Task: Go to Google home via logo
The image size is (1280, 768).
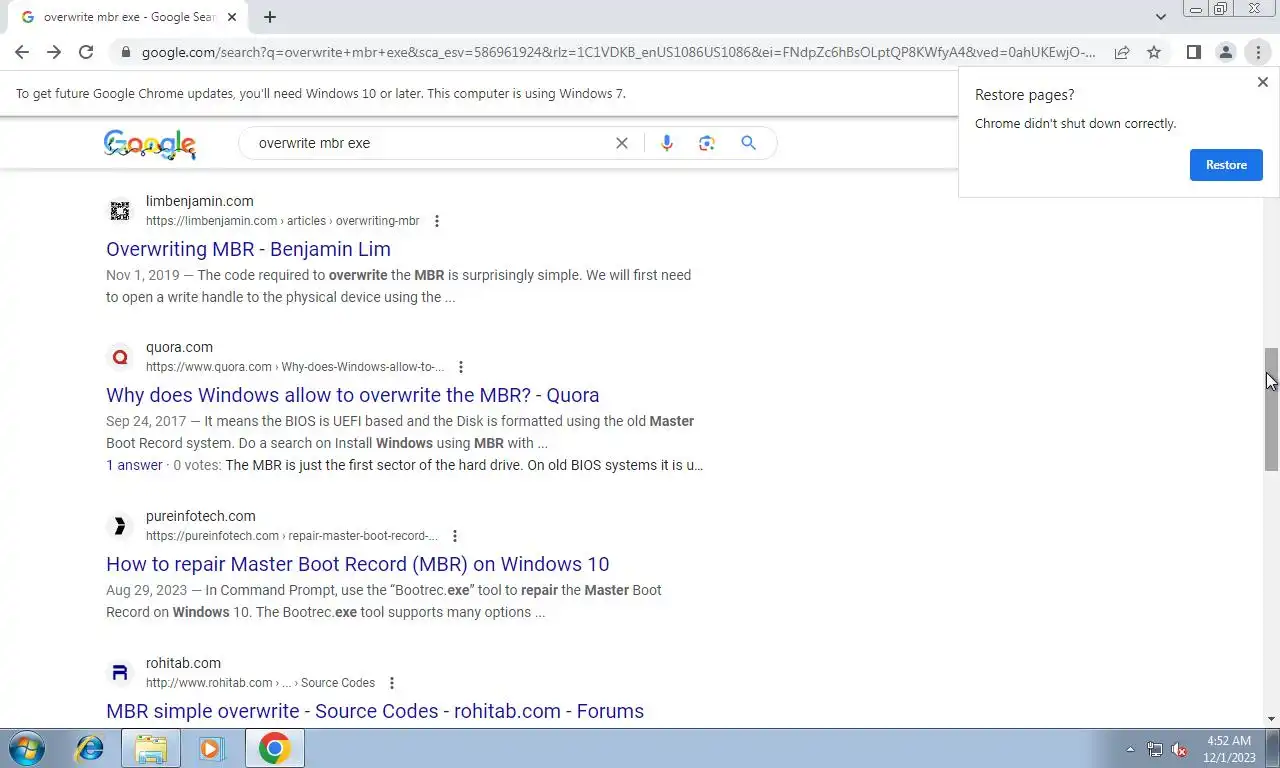Action: (150, 144)
